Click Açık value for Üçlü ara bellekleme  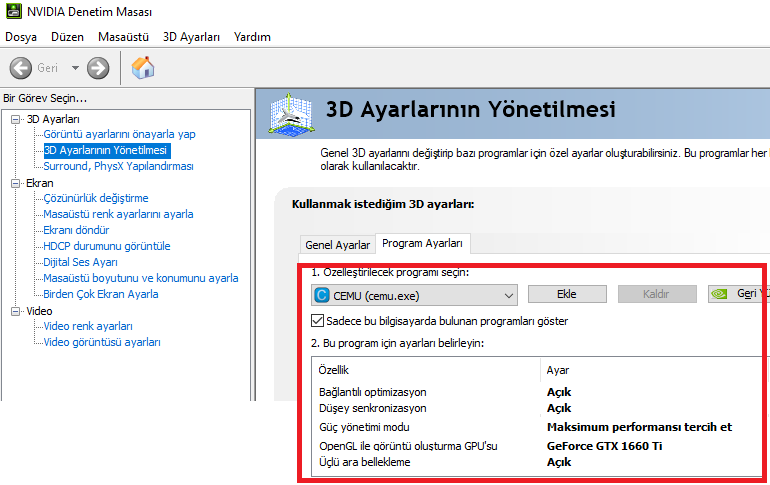[x=559, y=462]
